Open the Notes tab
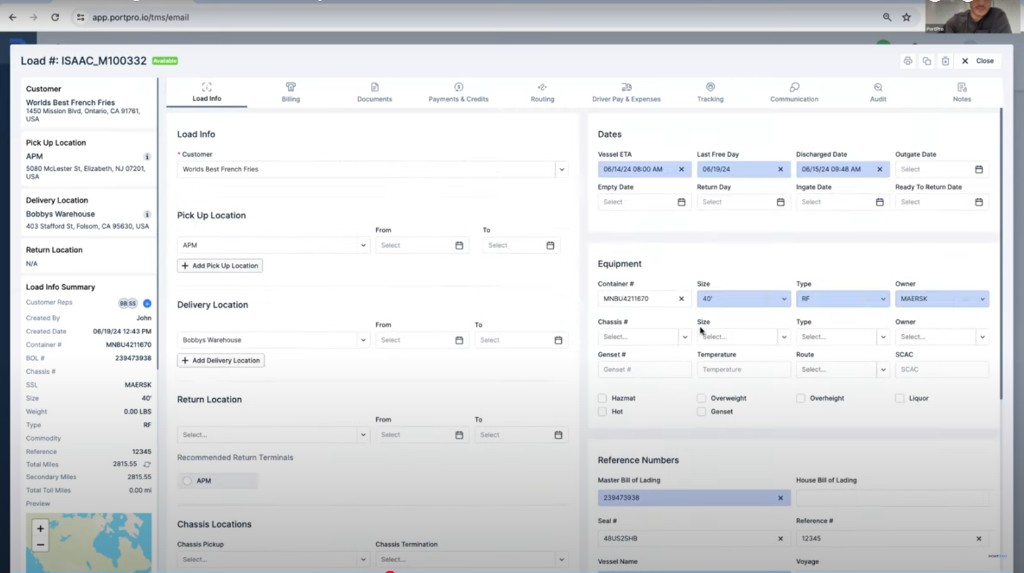 coord(962,92)
